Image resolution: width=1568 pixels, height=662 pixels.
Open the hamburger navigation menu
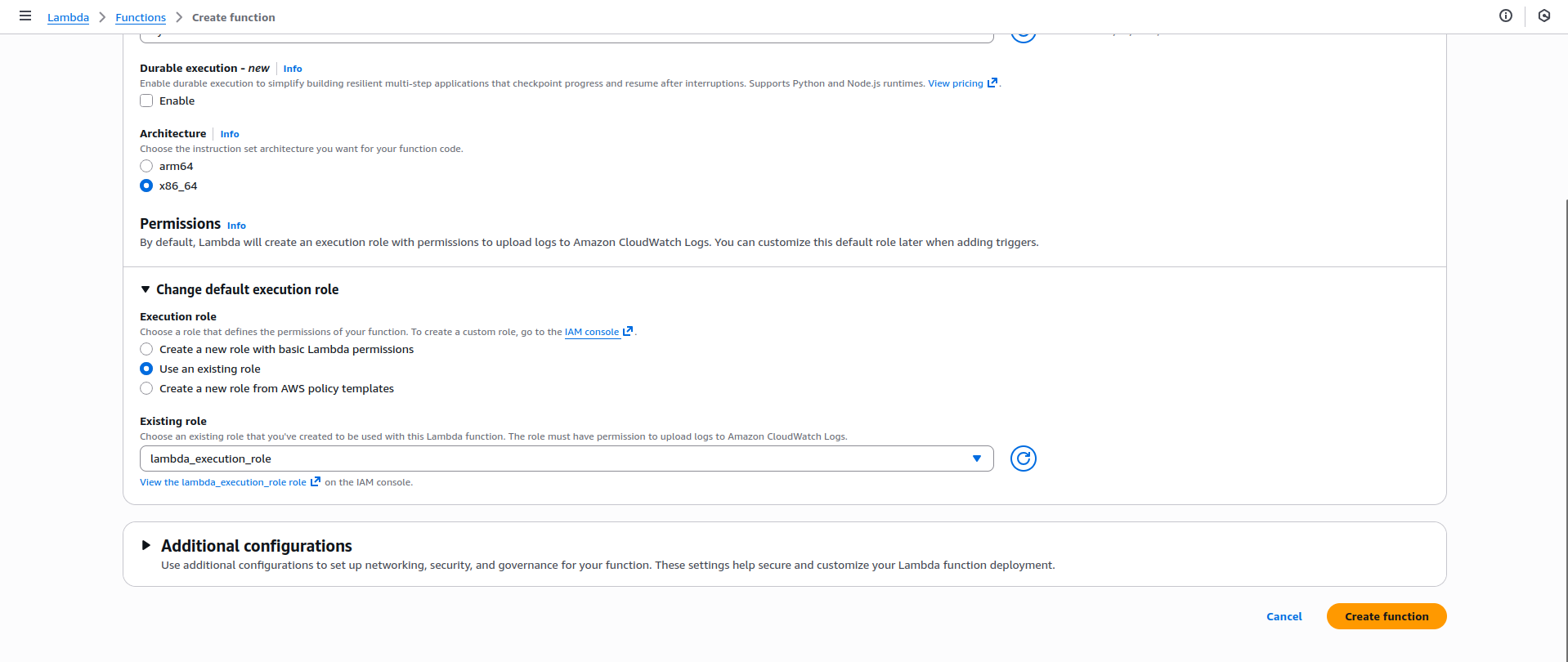point(25,16)
